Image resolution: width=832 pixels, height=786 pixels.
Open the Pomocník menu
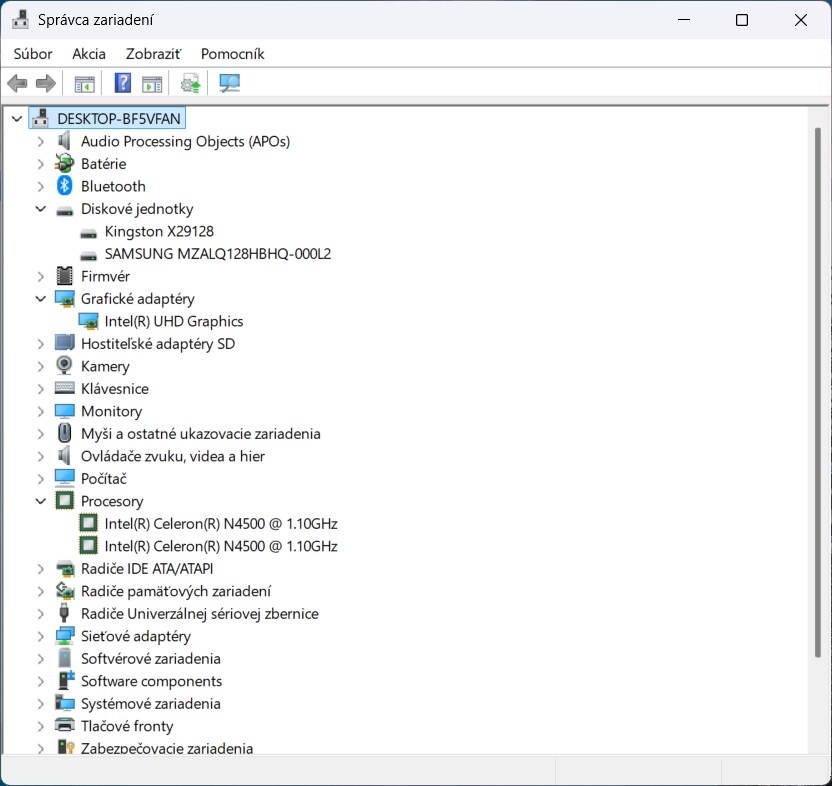pyautogui.click(x=232, y=54)
